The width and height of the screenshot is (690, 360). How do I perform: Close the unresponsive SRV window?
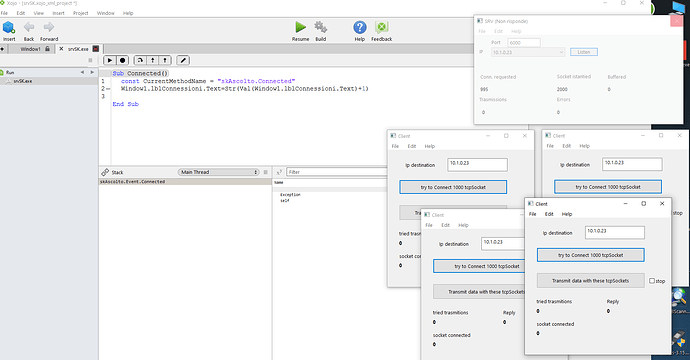[x=676, y=21]
